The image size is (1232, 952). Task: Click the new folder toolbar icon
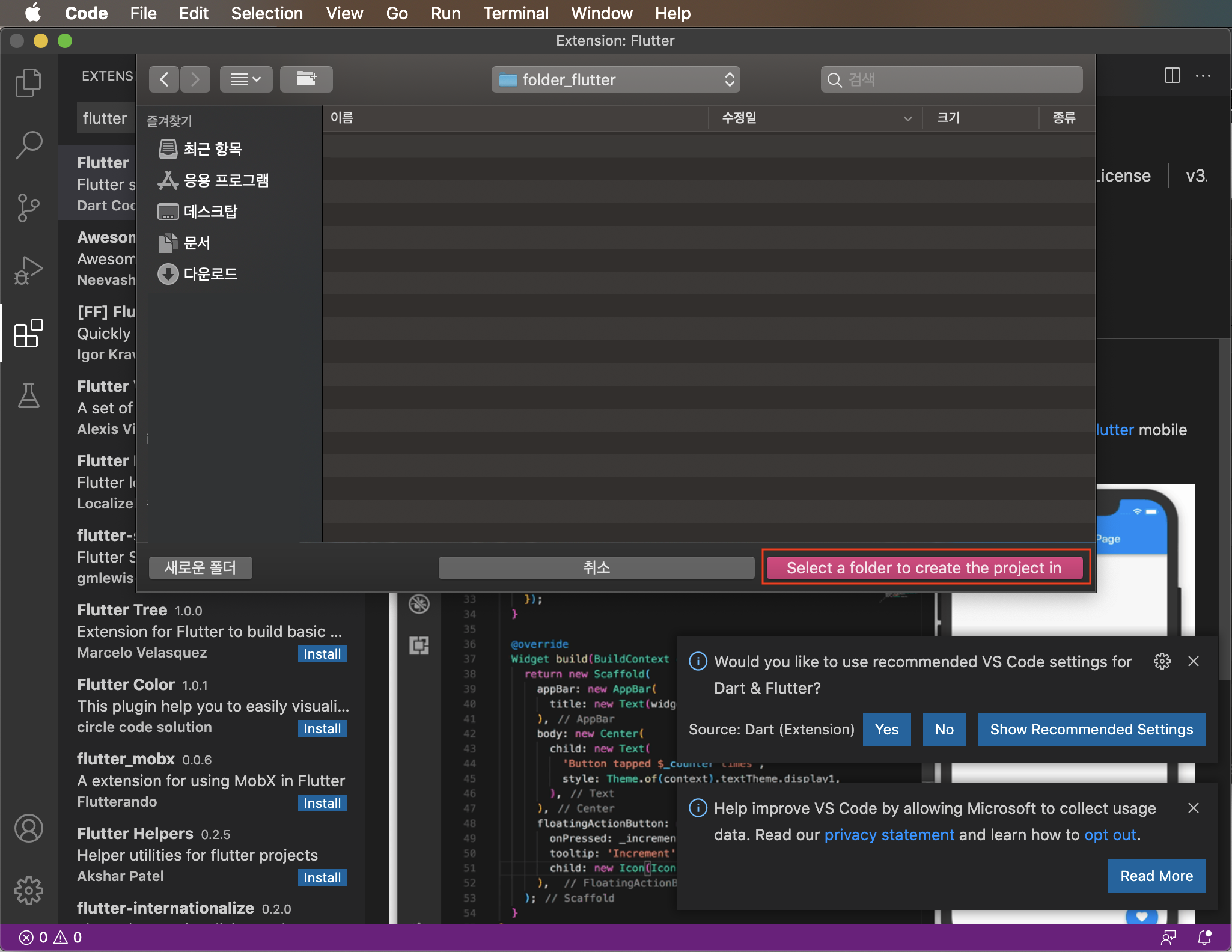[x=306, y=79]
